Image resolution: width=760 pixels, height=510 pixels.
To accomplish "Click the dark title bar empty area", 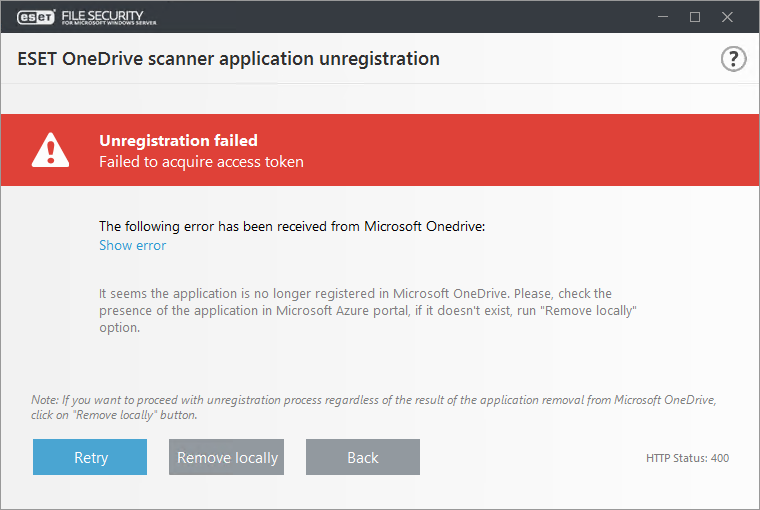I will click(x=400, y=17).
